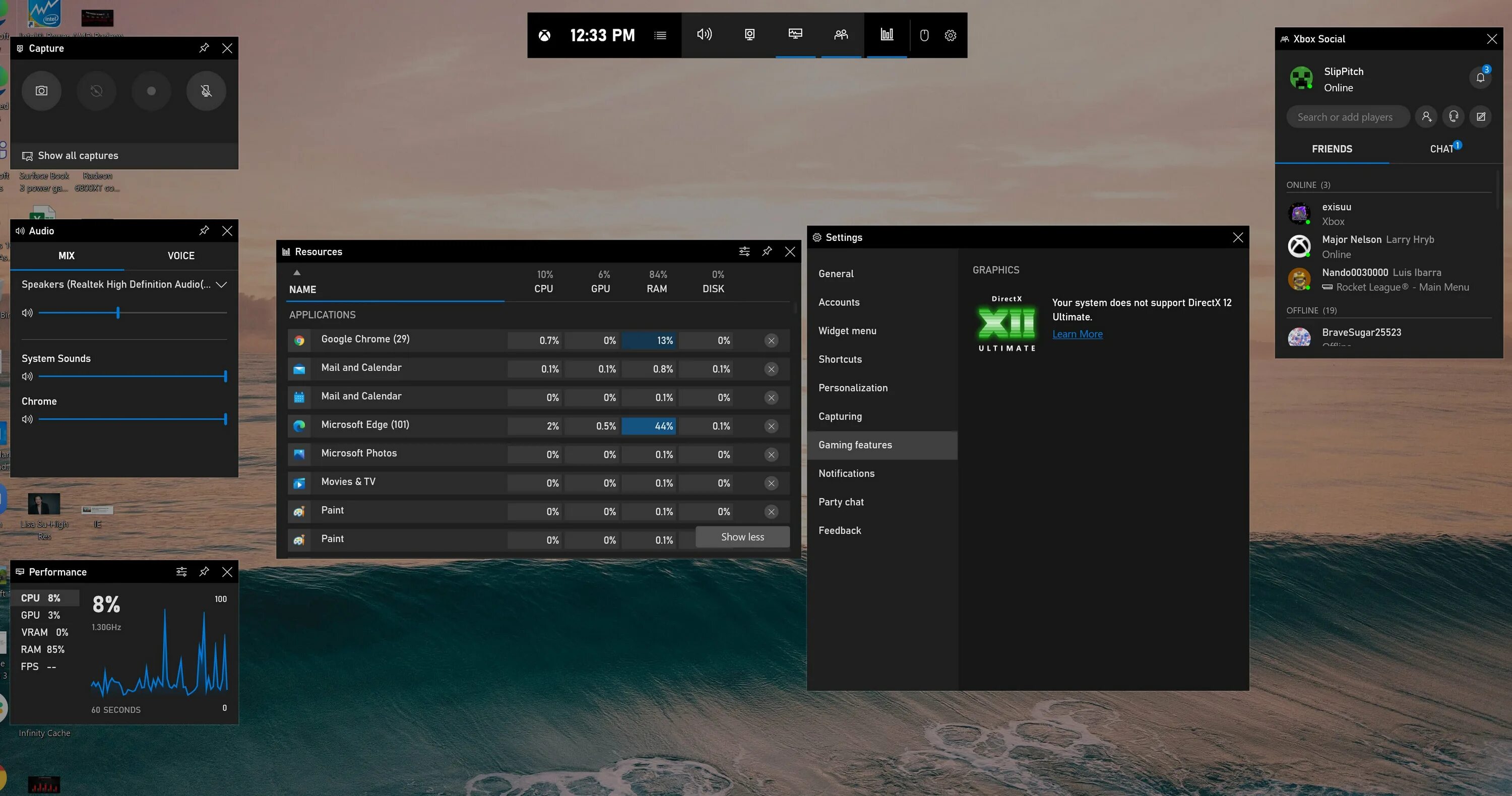Collapse app list with Show less
1512x796 pixels.
tap(742, 537)
